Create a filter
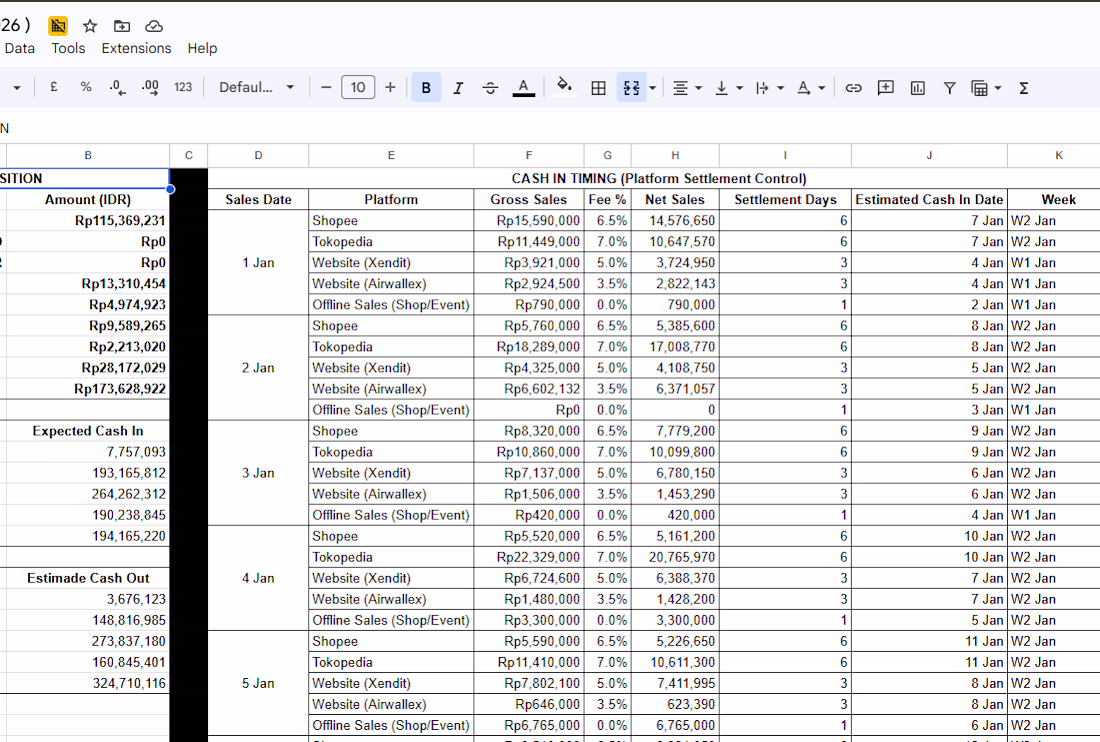Image resolution: width=1100 pixels, height=742 pixels. click(949, 88)
